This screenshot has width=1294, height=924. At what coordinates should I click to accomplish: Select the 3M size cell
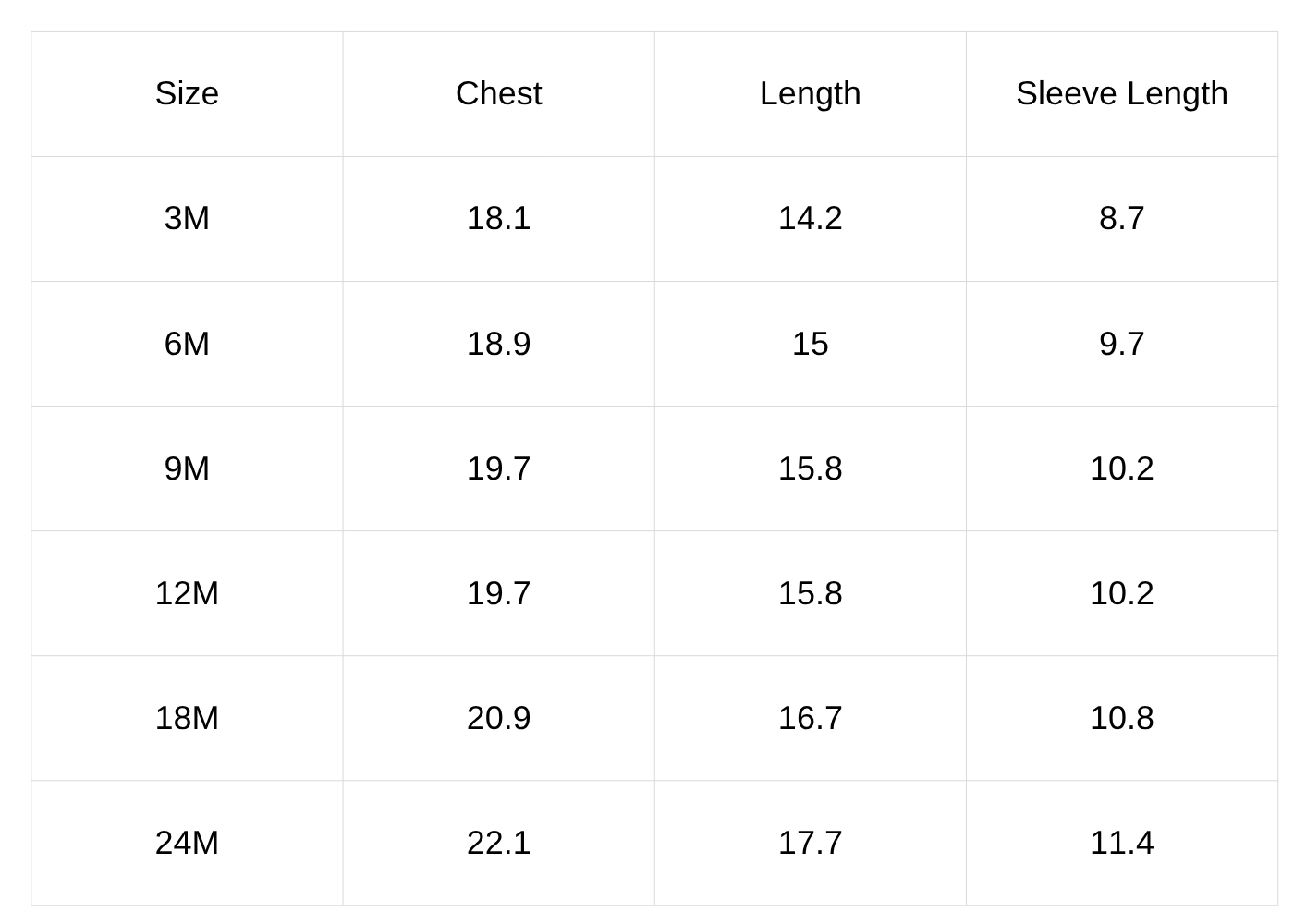point(187,218)
